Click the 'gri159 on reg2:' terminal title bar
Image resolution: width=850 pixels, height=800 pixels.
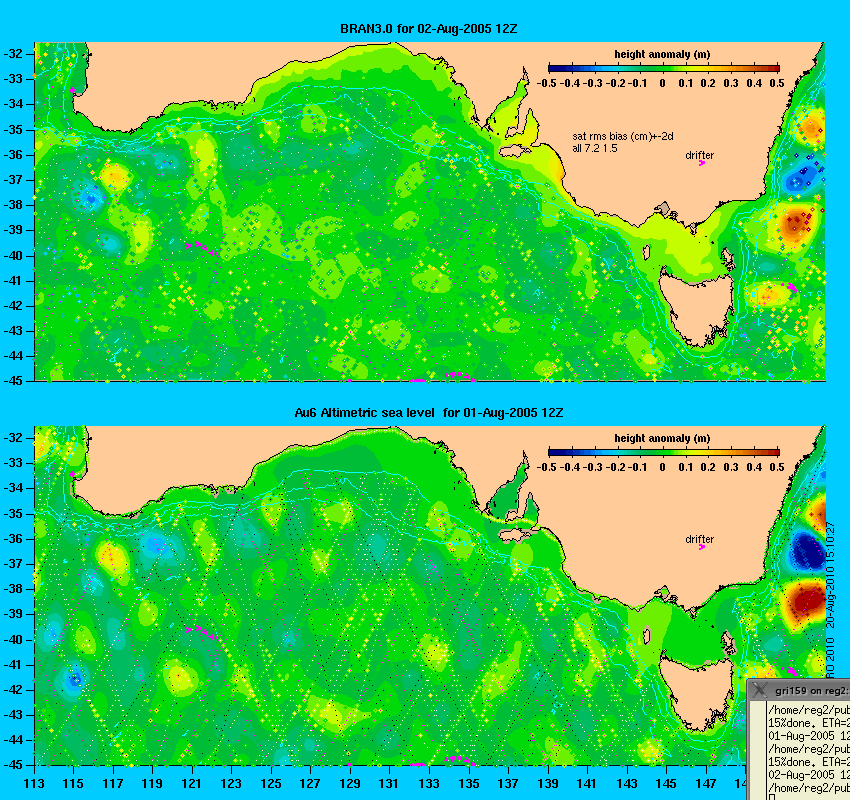point(800,690)
